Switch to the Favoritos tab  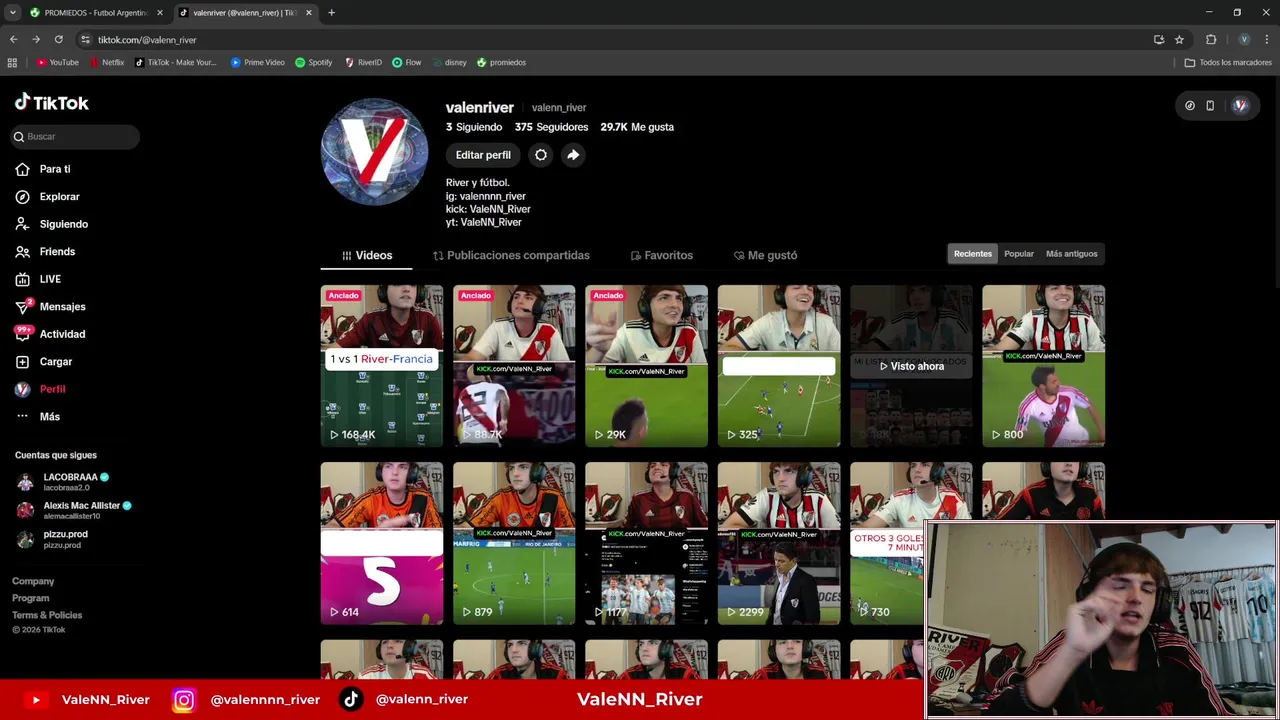pyautogui.click(x=662, y=256)
